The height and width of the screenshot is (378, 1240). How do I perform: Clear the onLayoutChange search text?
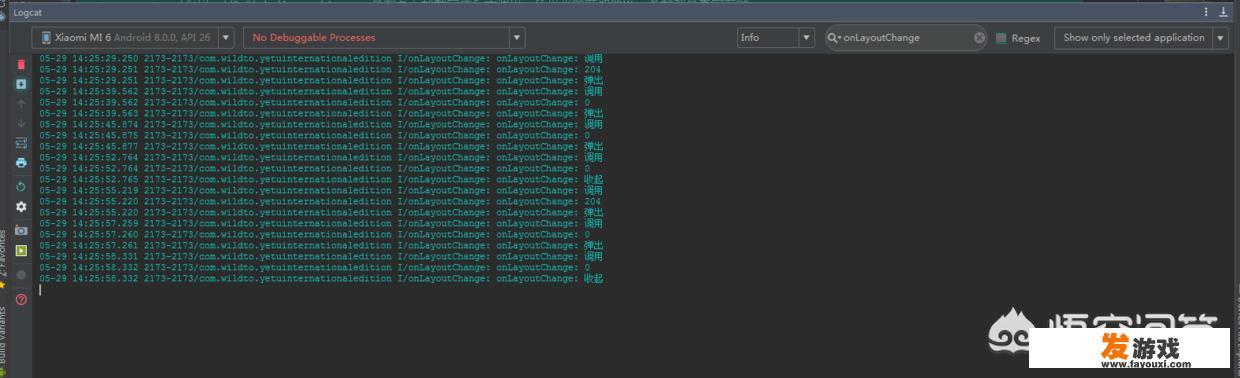click(x=980, y=38)
